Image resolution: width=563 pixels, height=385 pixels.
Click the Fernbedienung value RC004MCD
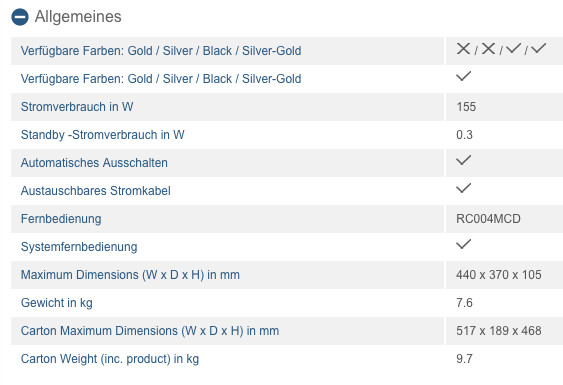pos(488,219)
